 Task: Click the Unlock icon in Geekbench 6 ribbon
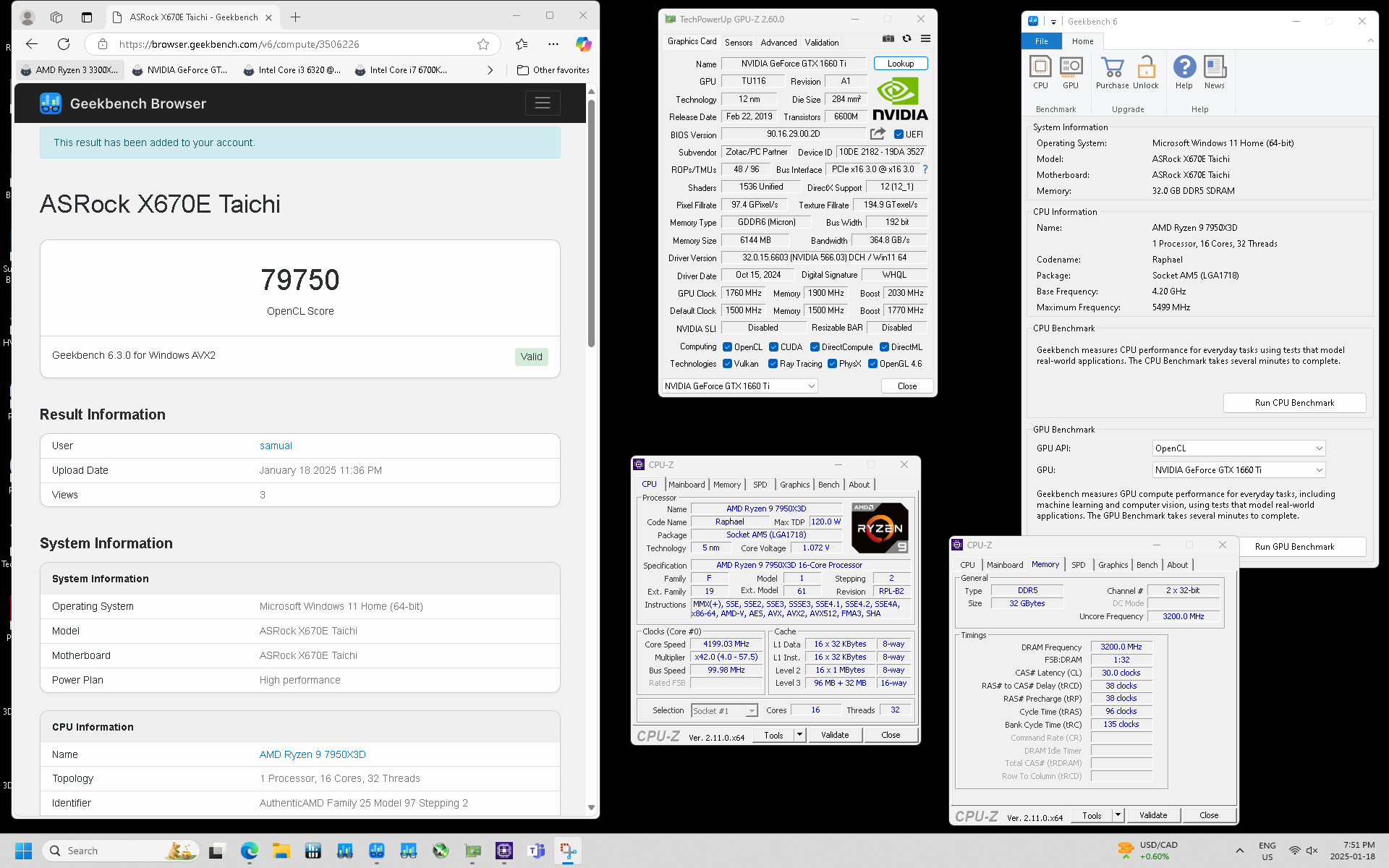(1146, 72)
